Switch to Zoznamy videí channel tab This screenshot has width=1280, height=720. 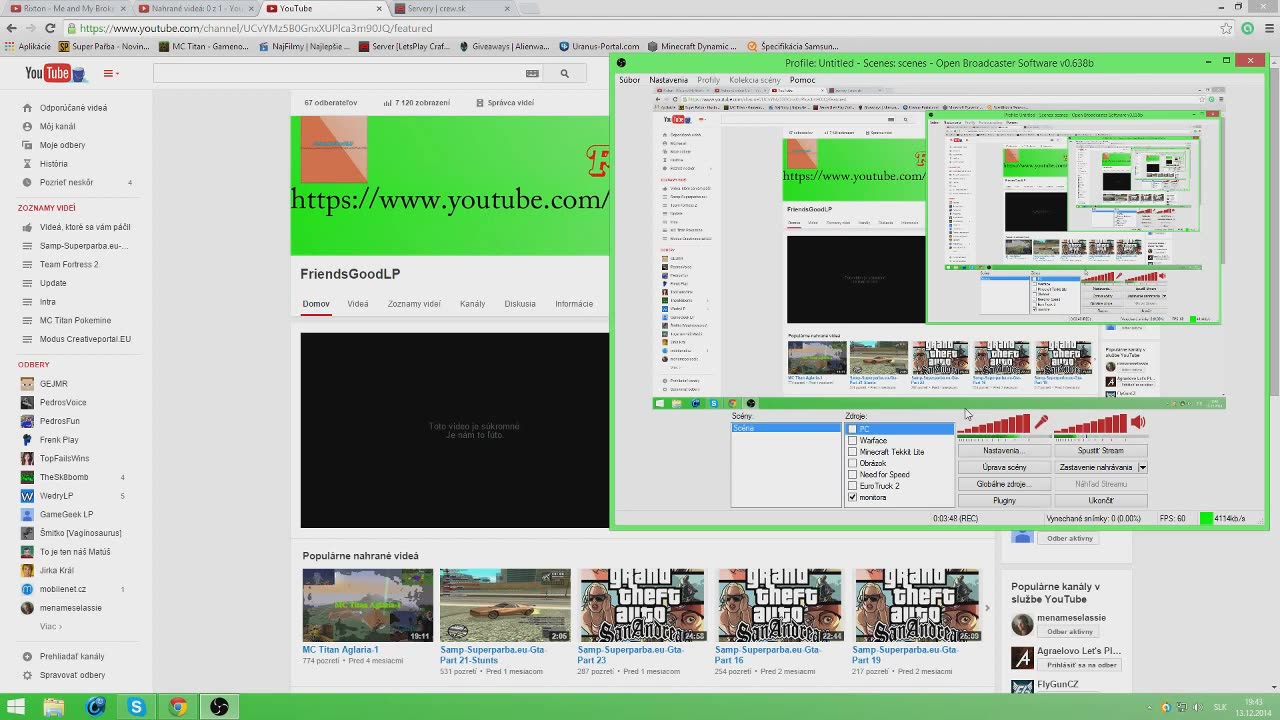click(414, 304)
